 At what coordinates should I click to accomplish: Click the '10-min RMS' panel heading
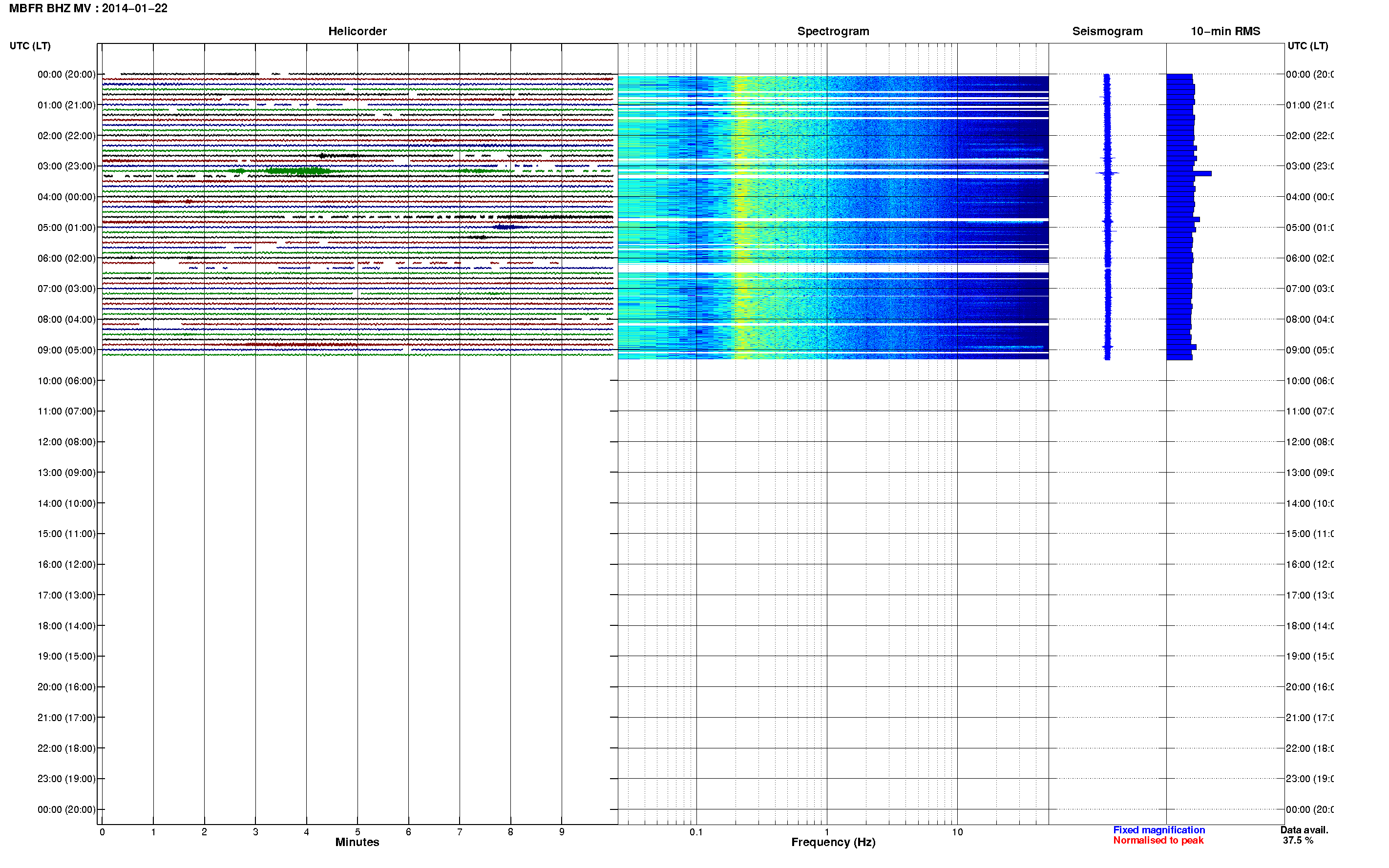click(x=1225, y=31)
